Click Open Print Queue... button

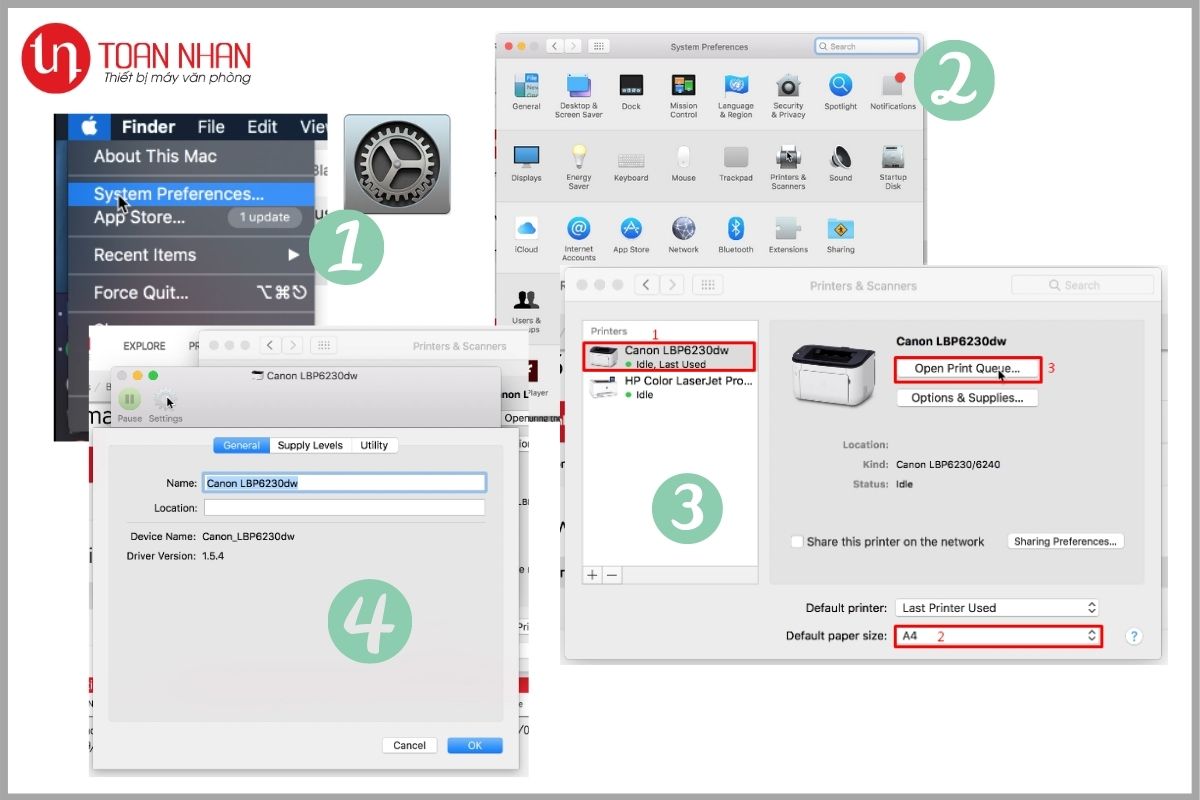[x=967, y=368]
